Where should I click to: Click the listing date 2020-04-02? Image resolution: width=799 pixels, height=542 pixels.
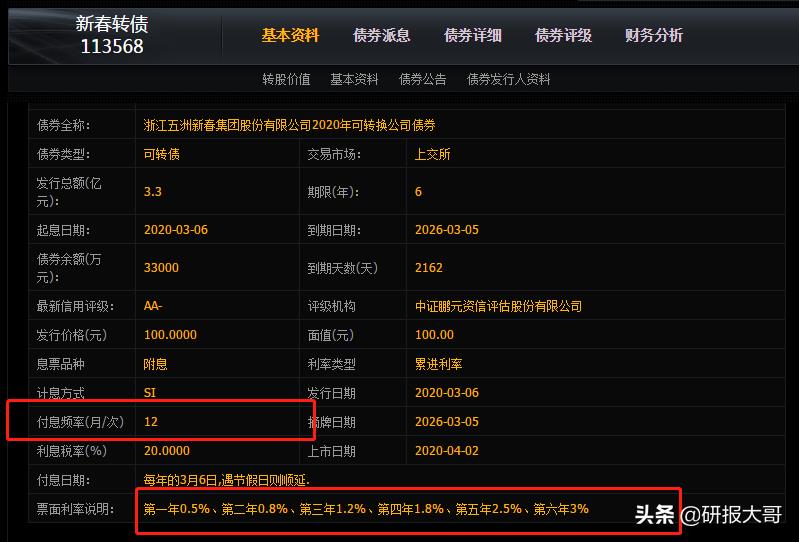(446, 451)
